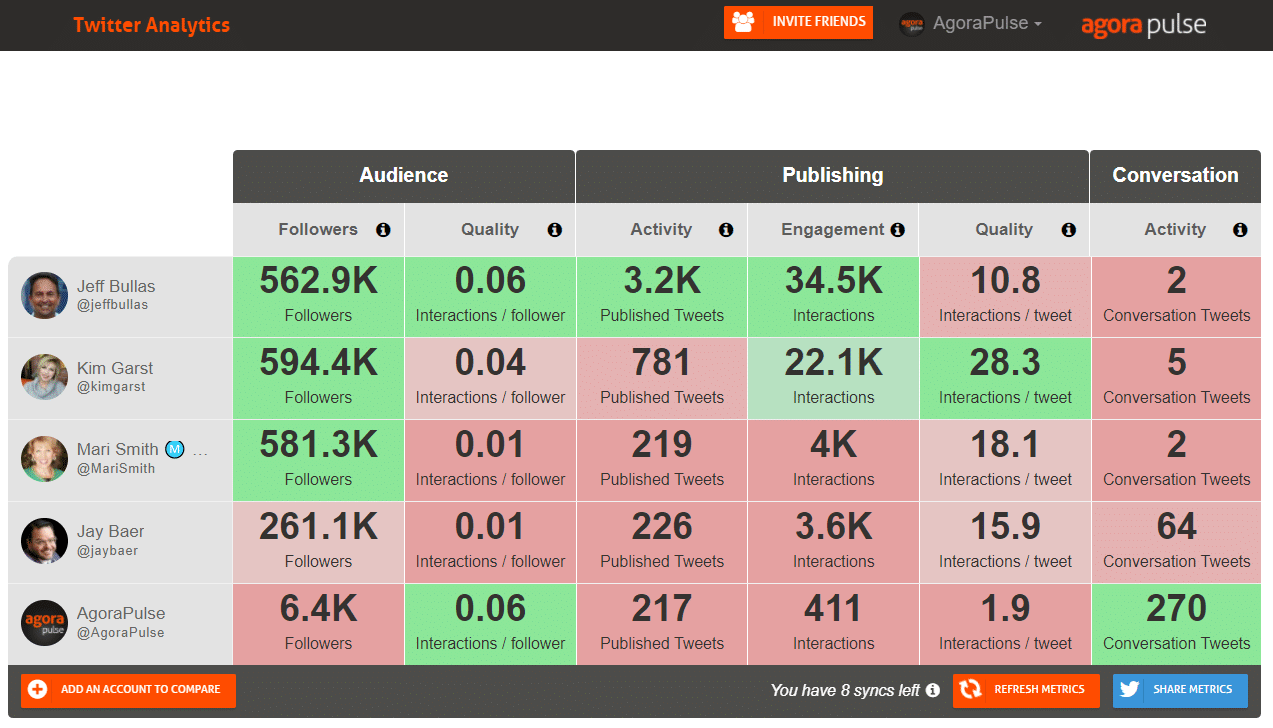Click the 0.04 Interactions per follower cell
1273x728 pixels.
[x=490, y=379]
